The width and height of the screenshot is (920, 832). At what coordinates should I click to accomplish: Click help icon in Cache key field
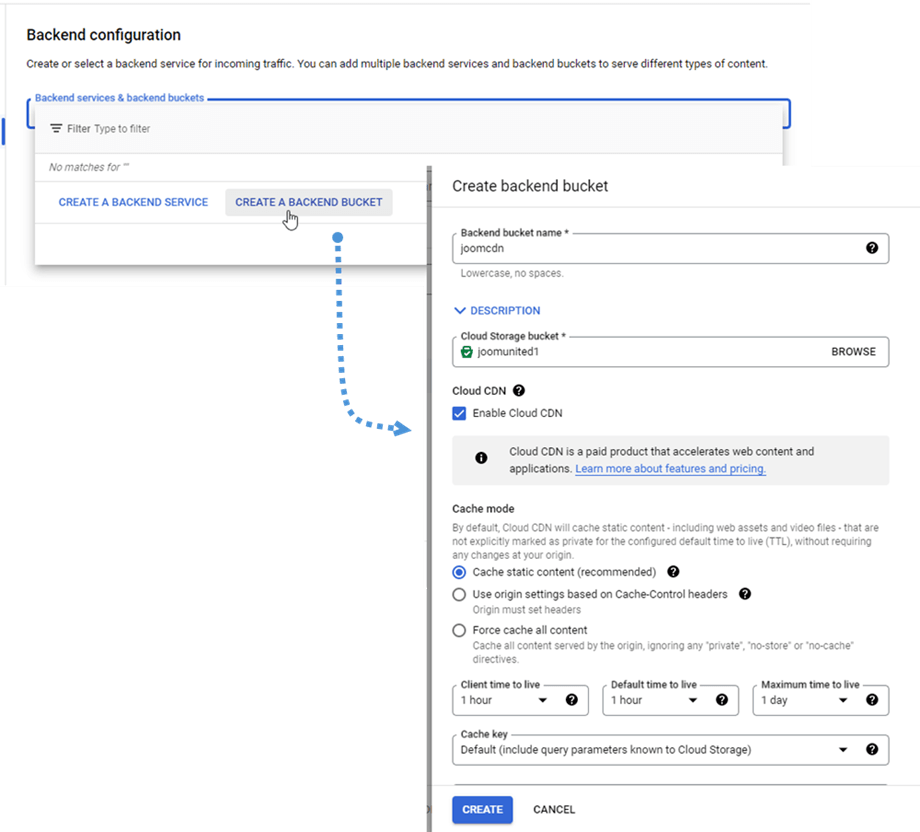tap(872, 749)
